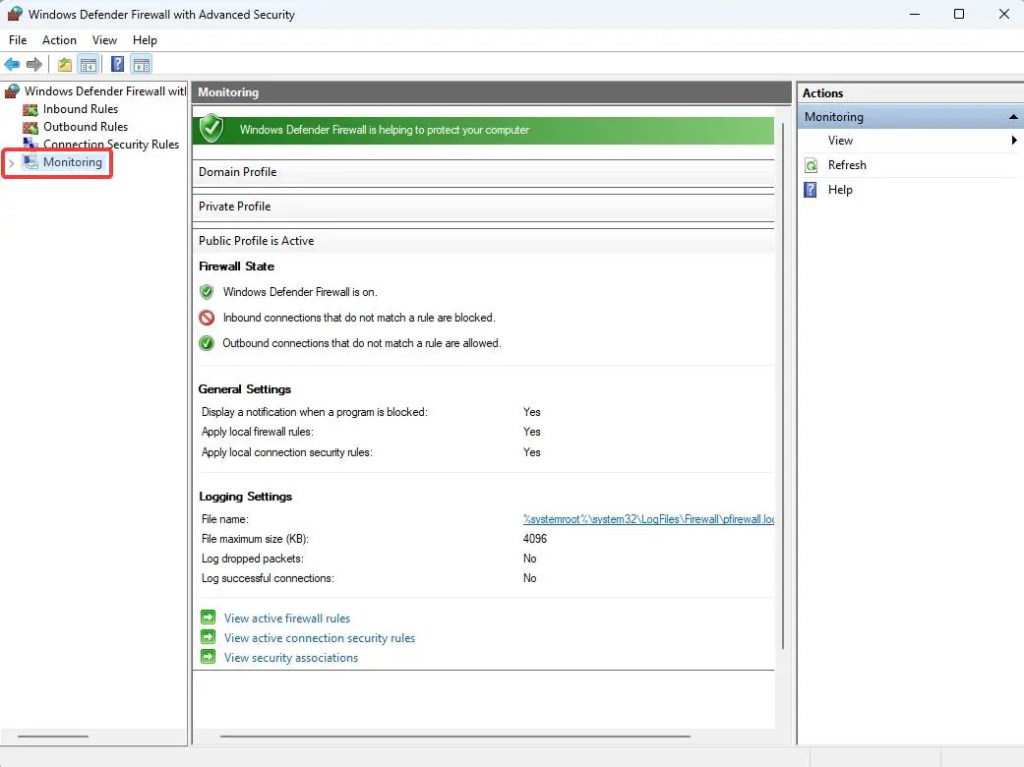Click the value 4096
This screenshot has height=767, width=1024.
[x=535, y=539]
